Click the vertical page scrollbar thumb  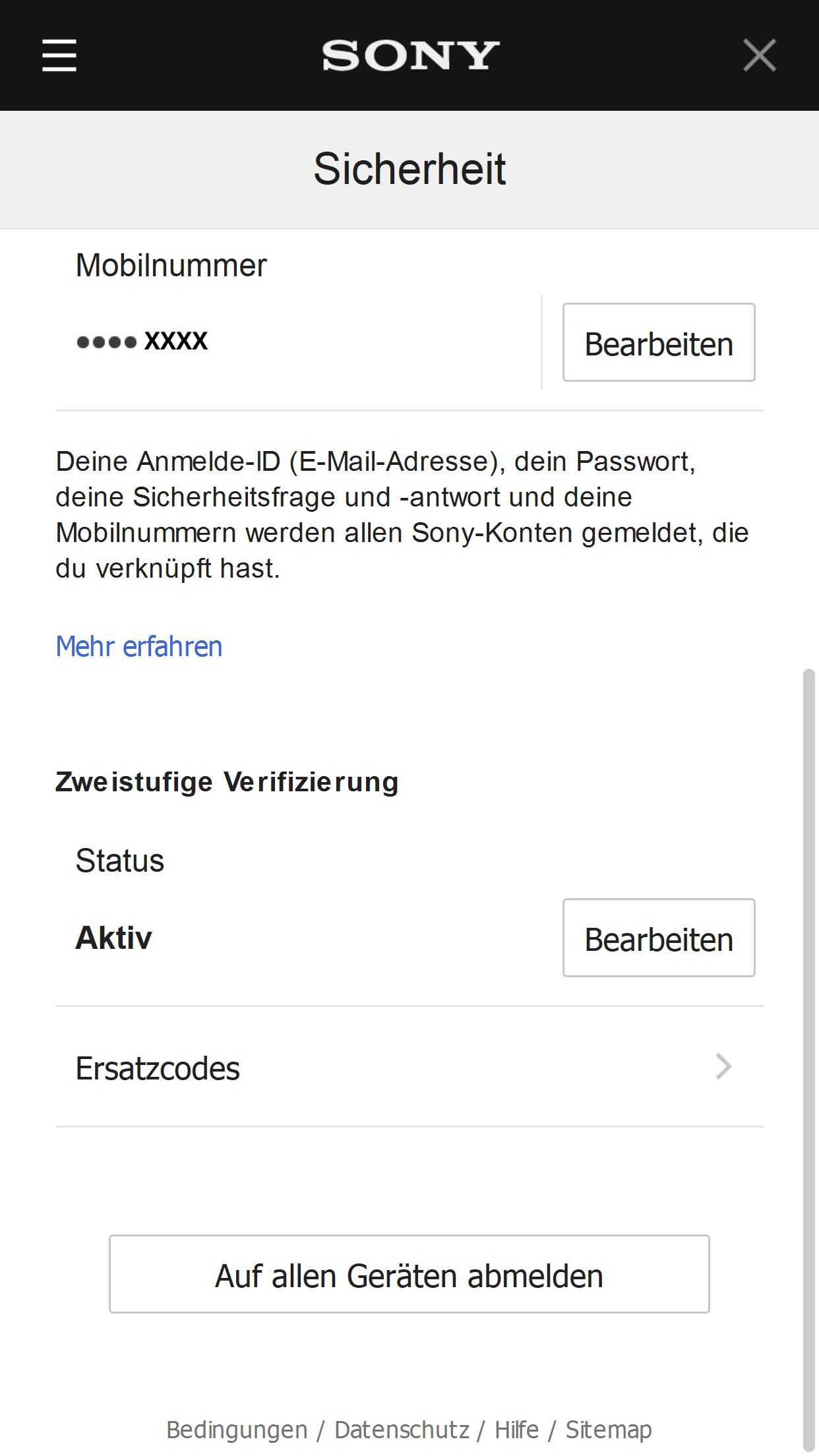pos(808,1055)
